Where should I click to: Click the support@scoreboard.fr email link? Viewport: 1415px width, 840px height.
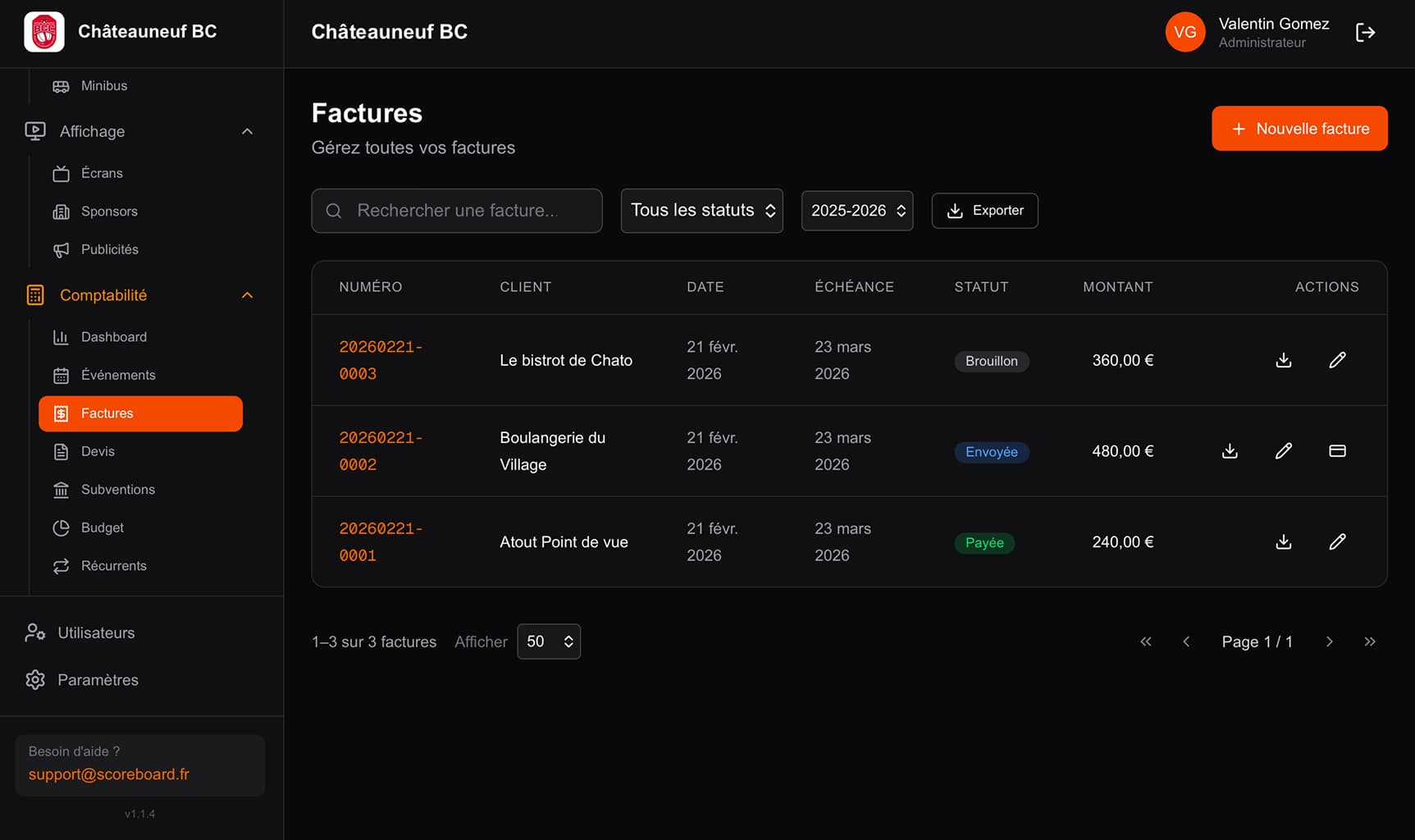109,774
